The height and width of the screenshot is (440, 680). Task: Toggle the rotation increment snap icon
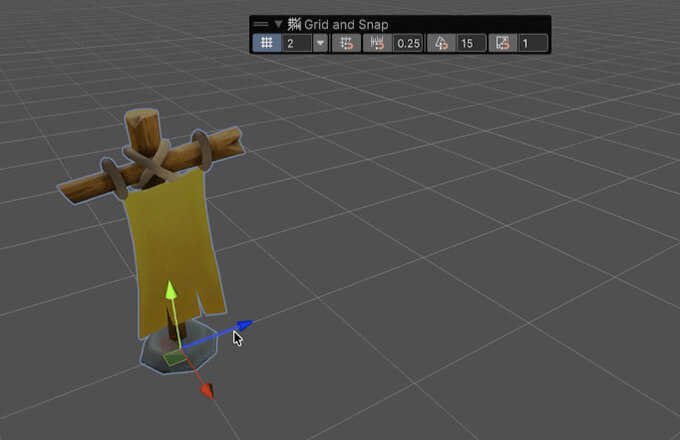coord(441,43)
